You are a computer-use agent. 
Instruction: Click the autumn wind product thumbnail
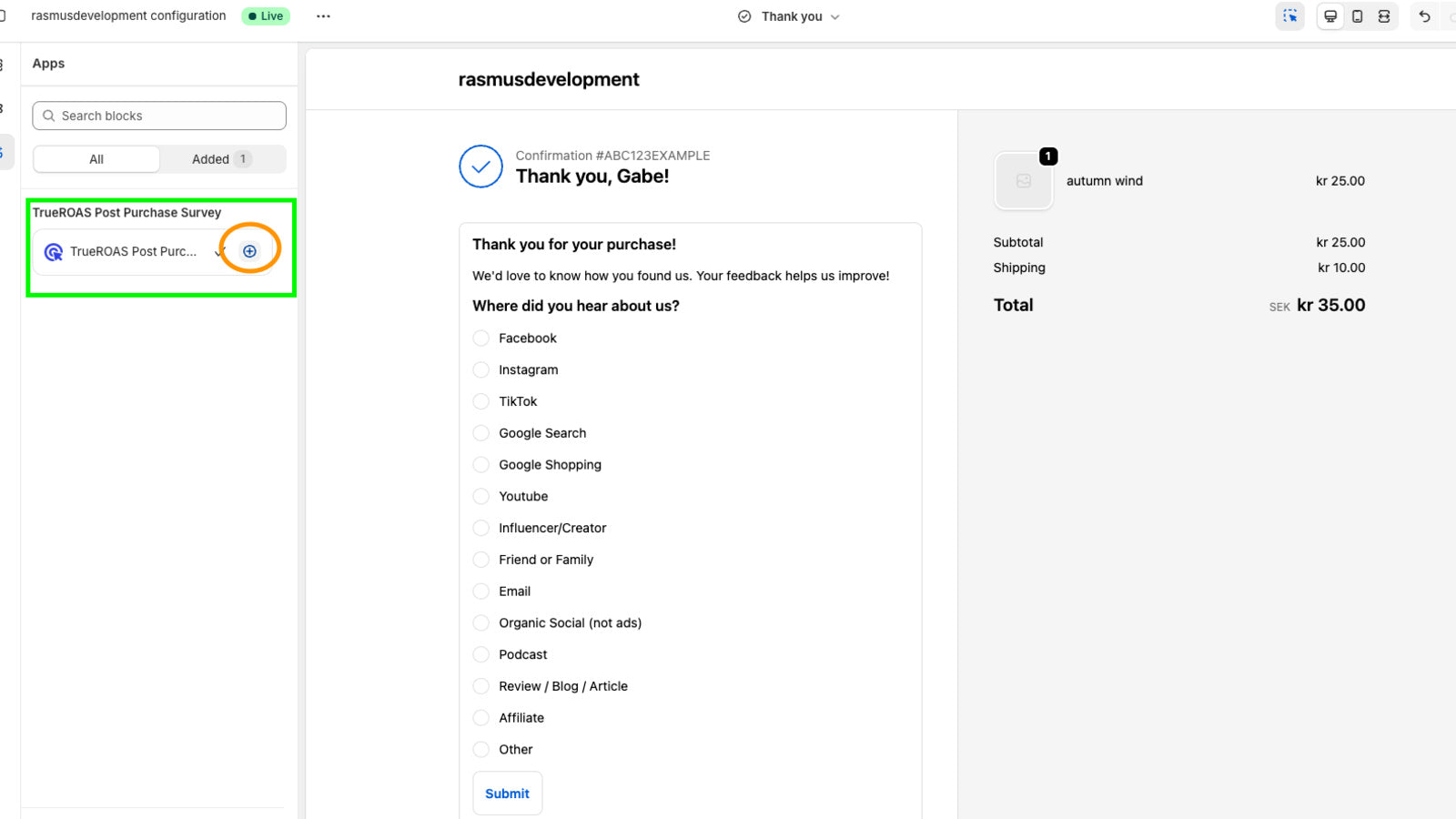(x=1023, y=181)
